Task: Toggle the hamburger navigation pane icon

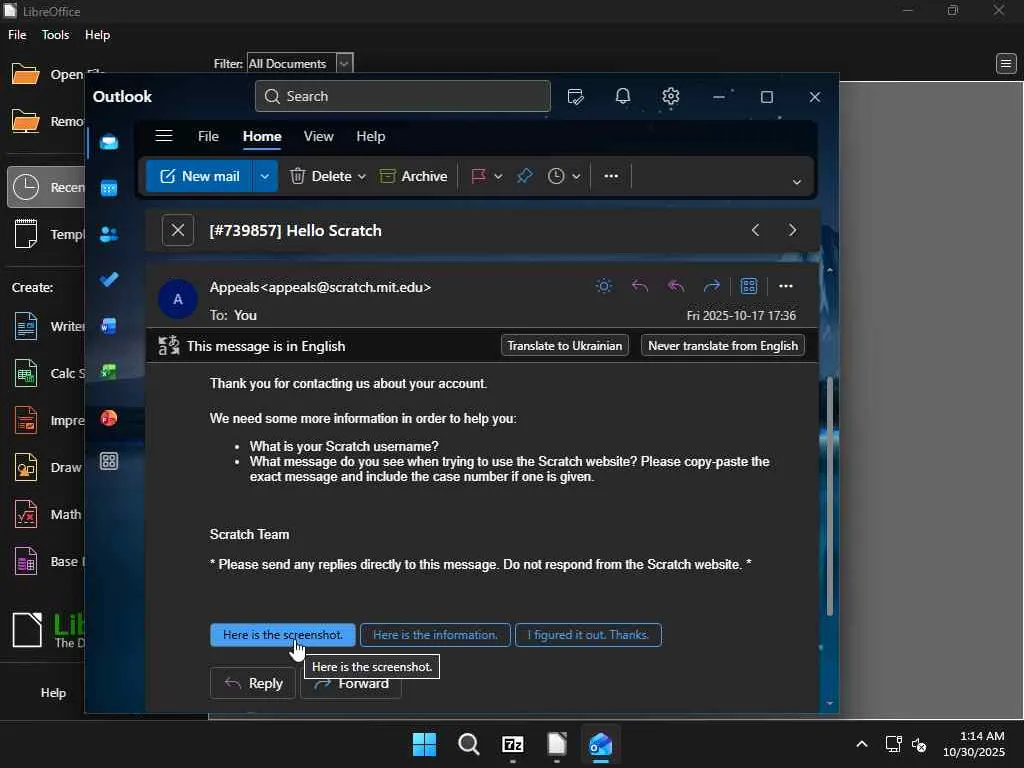Action: (x=164, y=136)
